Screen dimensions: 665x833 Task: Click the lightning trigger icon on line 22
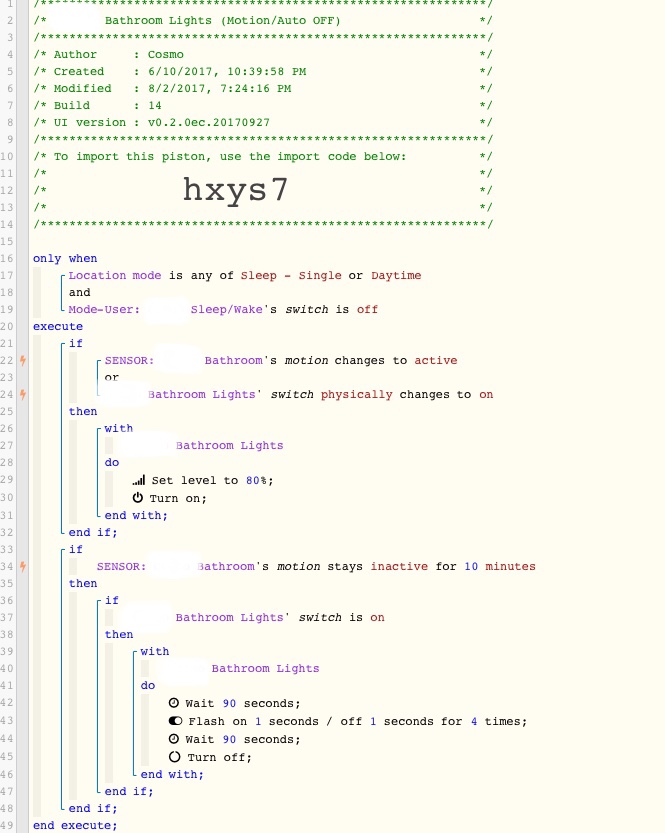click(x=23, y=360)
